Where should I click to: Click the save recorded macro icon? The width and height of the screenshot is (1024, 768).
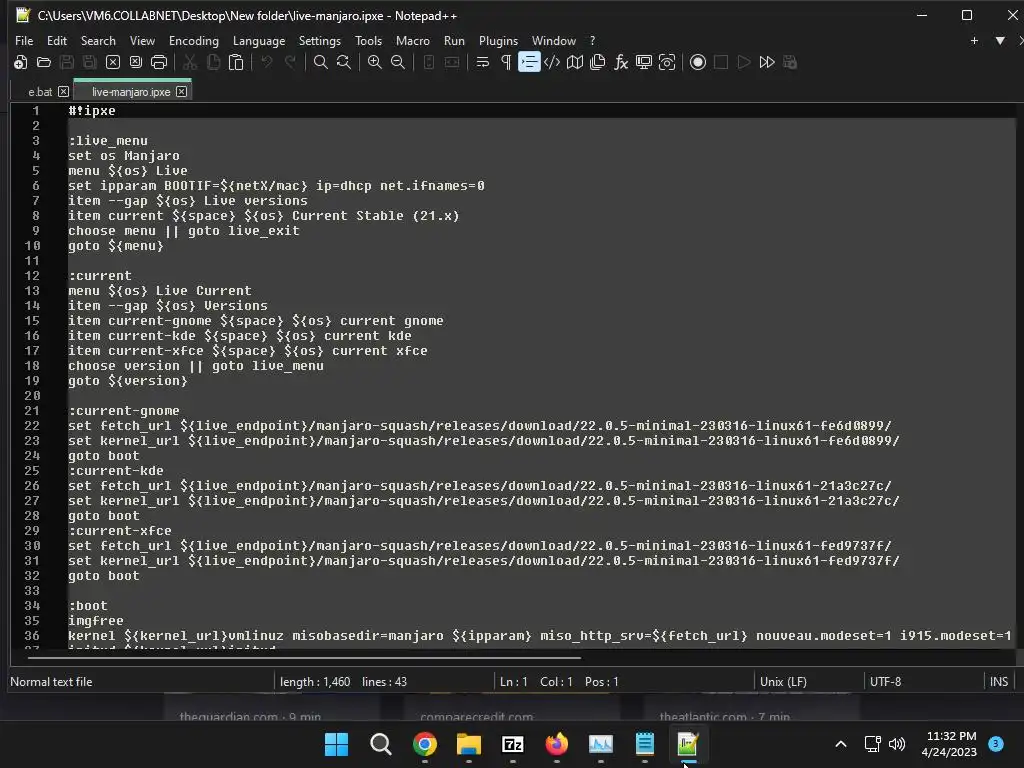point(790,62)
